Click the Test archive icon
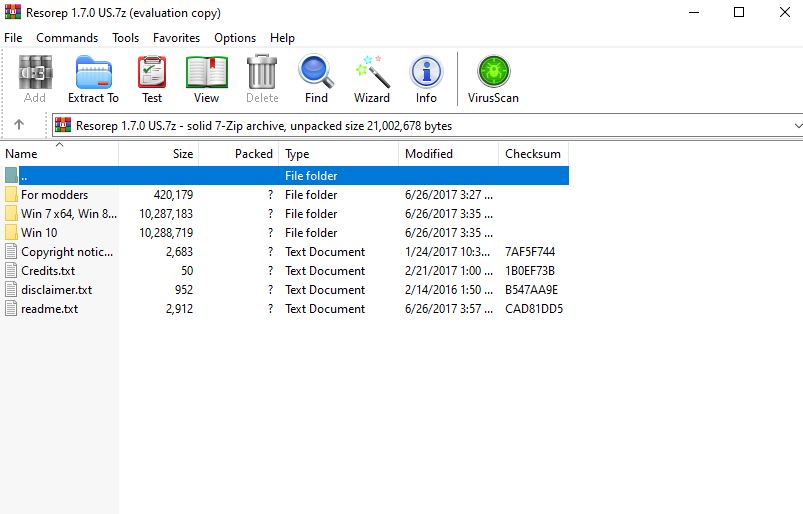 tap(152, 72)
